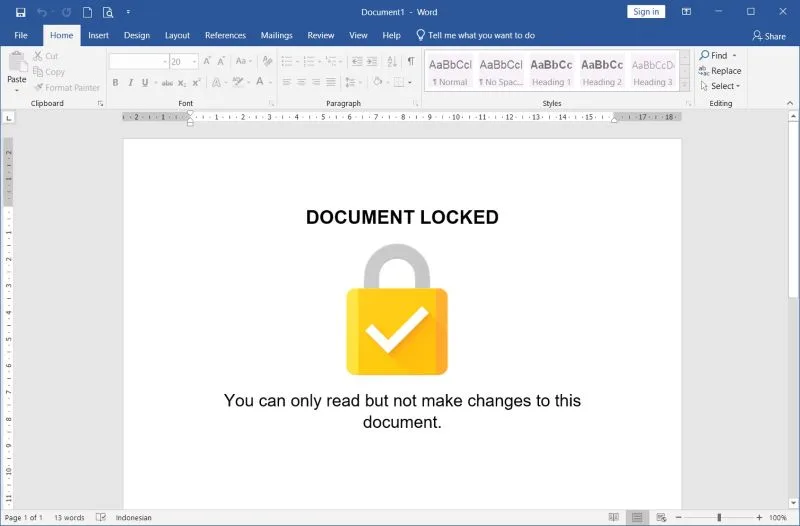Viewport: 800px width, 526px height.
Task: Open Print Preview icon in quick access toolbar
Action: (108, 12)
